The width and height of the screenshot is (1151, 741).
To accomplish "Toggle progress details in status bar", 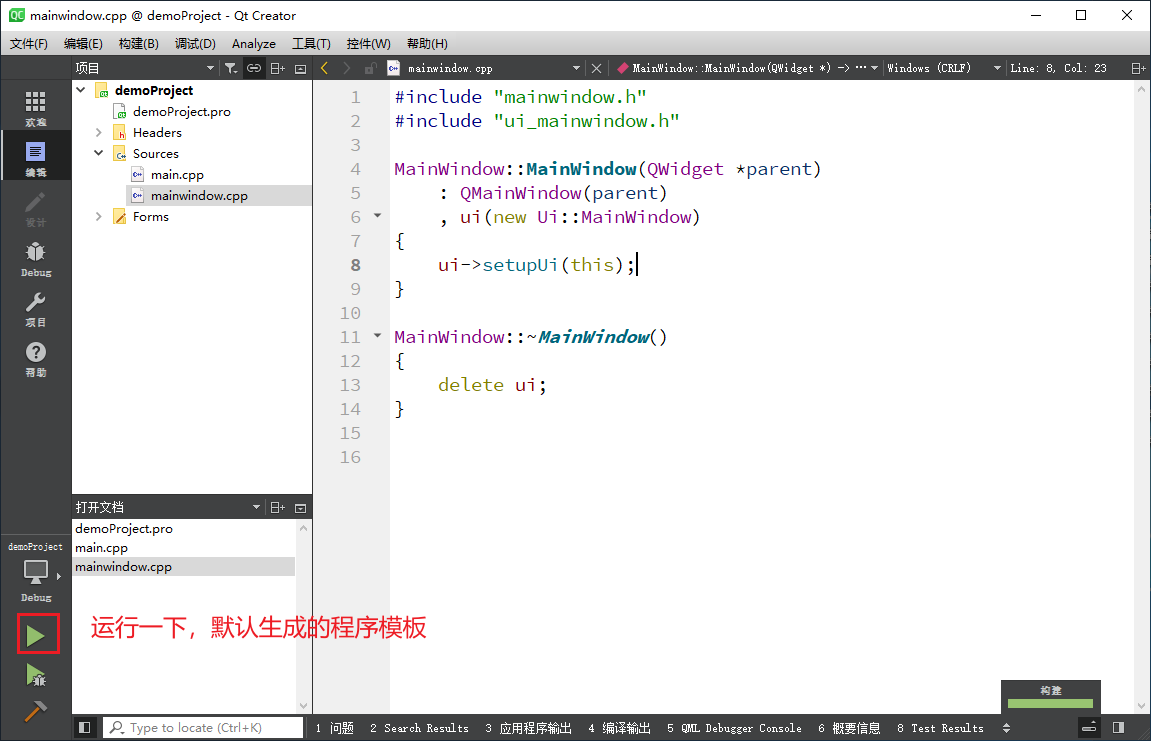I will coord(1089,727).
